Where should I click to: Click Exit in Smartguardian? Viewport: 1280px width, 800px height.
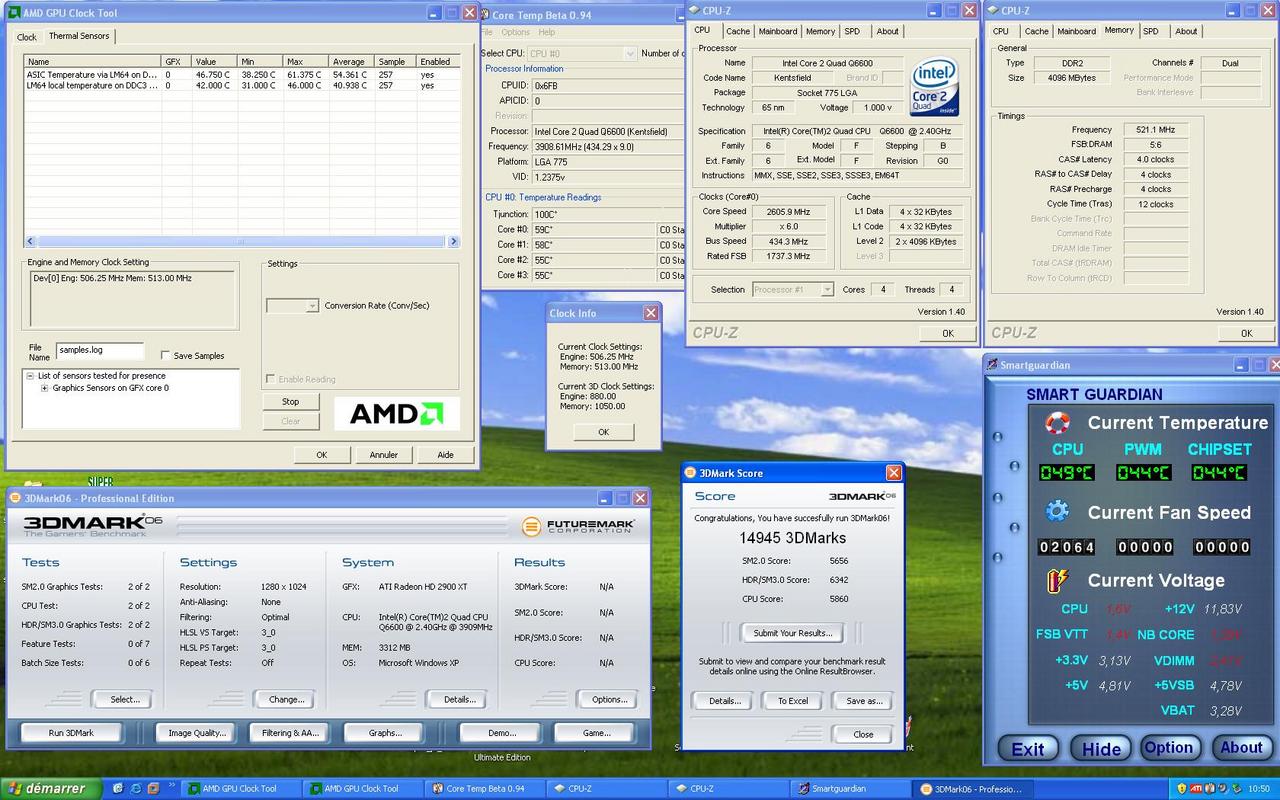pos(1028,749)
